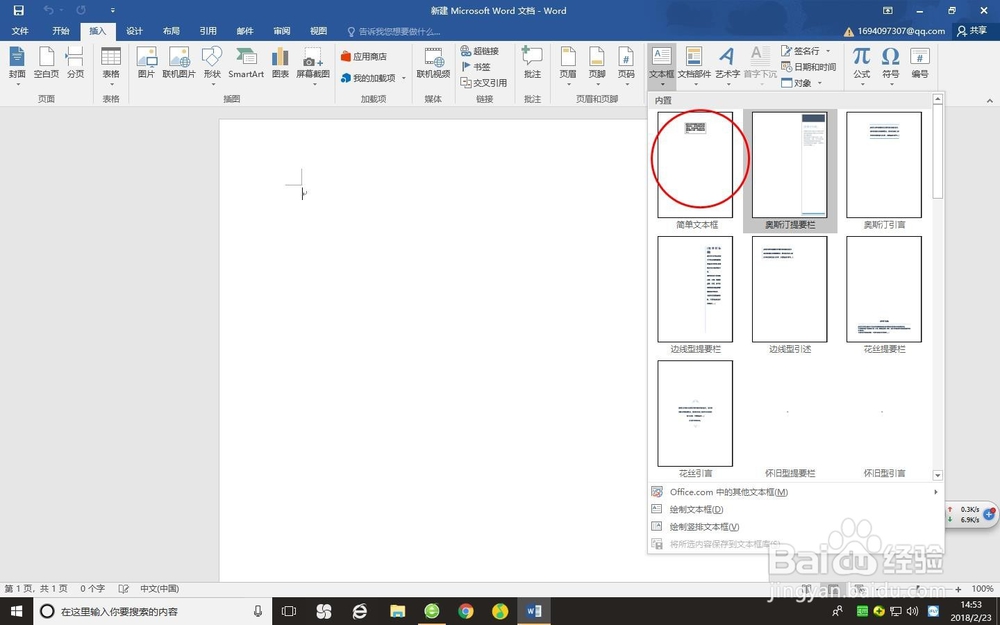The image size is (1000, 625).
Task: Insert numbering (编号)
Action: click(x=920, y=64)
